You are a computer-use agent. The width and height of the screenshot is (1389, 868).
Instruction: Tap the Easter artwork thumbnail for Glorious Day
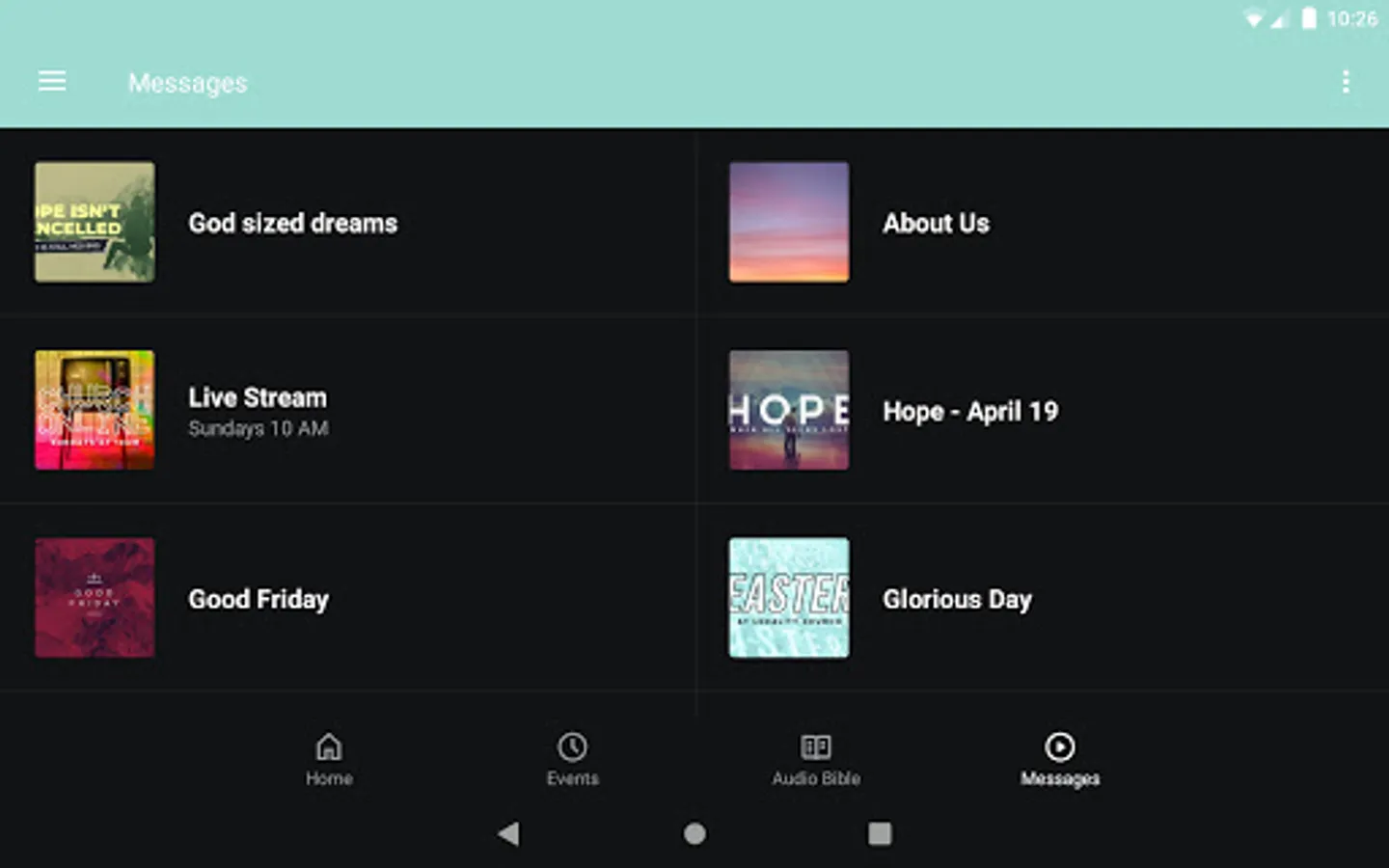coord(788,598)
